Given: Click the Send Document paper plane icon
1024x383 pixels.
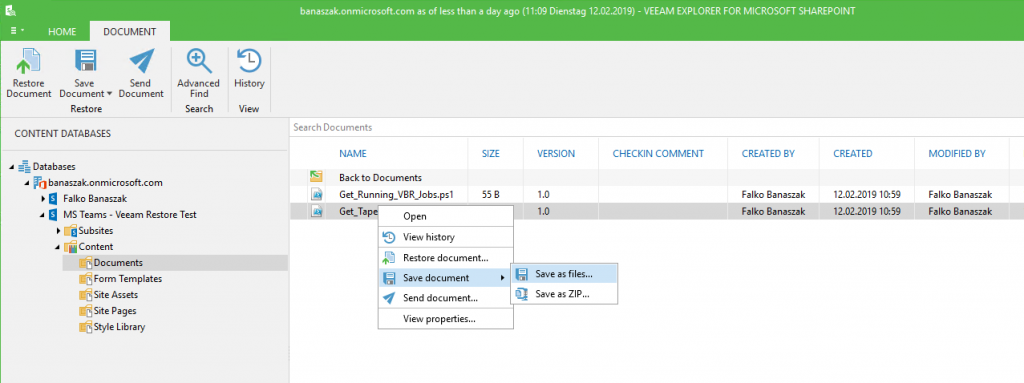Looking at the screenshot, I should 142,61.
